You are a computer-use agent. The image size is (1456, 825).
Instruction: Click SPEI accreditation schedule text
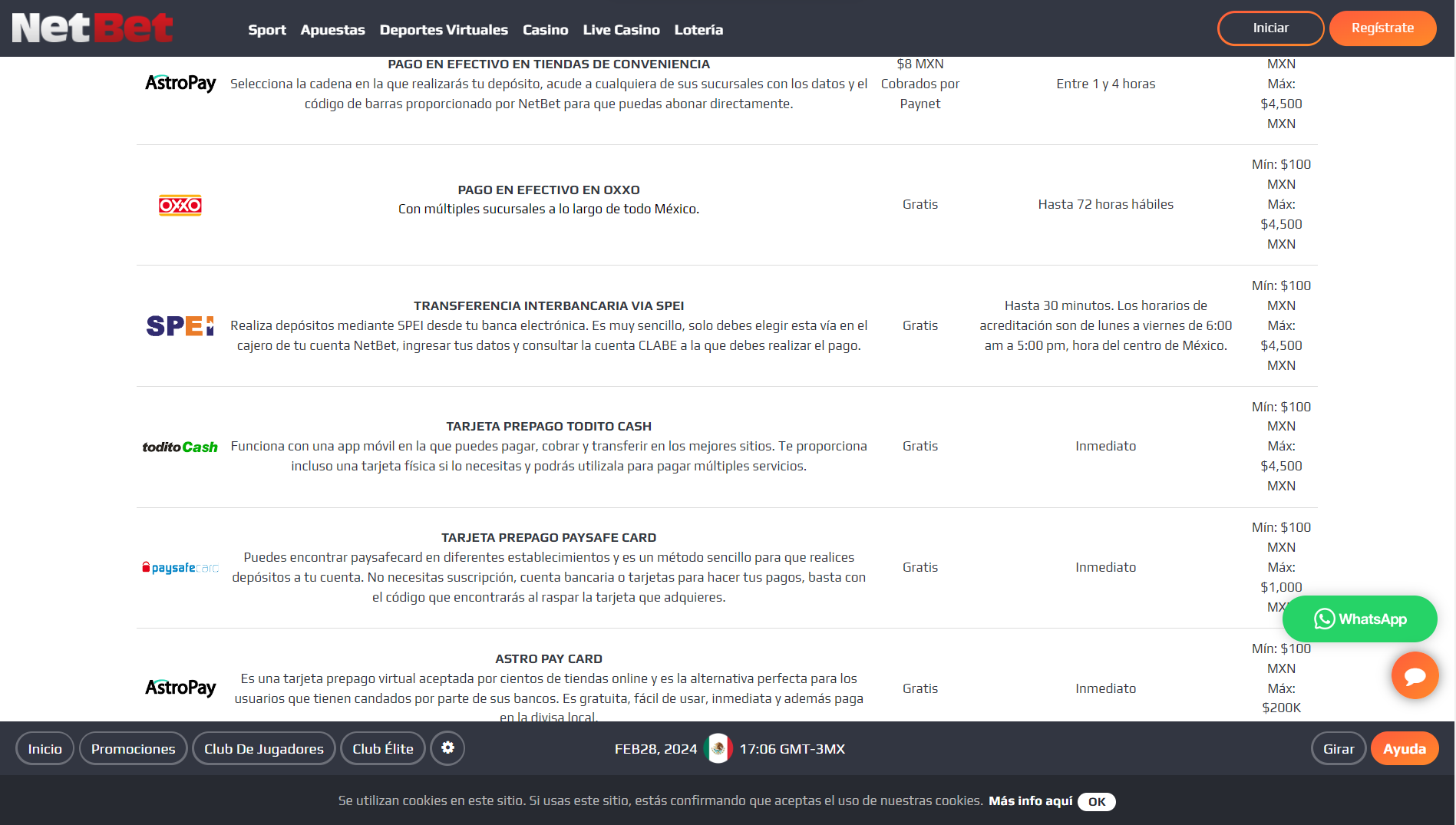click(1106, 325)
